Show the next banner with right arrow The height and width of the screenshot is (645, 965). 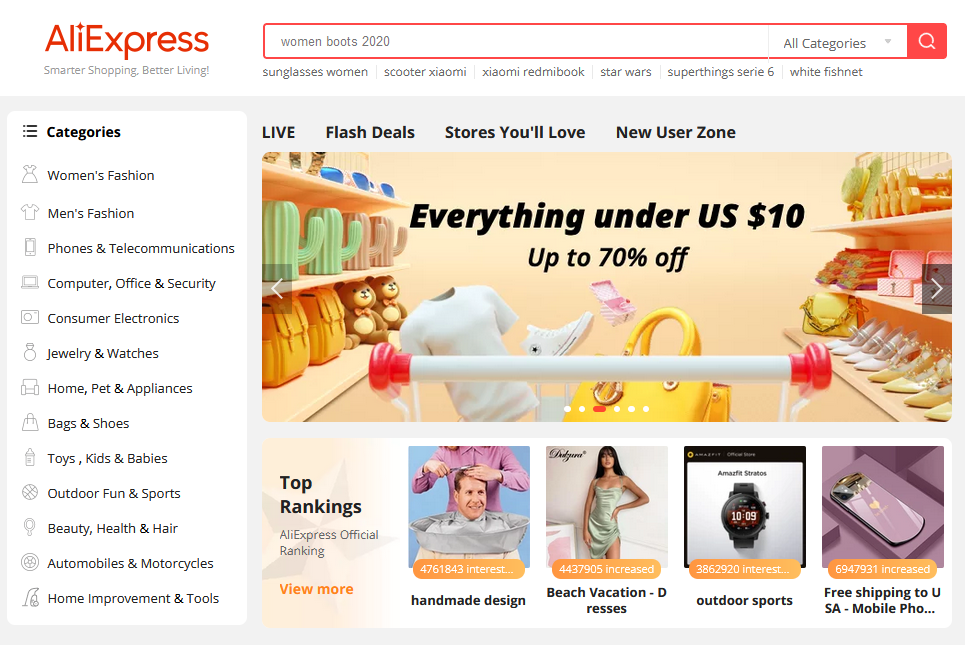pos(937,289)
